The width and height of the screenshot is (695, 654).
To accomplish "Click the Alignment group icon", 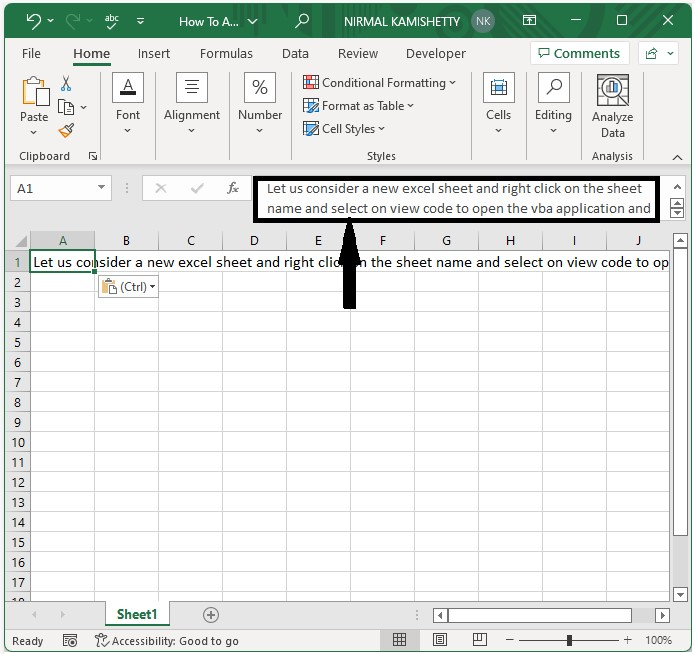I will 192,87.
